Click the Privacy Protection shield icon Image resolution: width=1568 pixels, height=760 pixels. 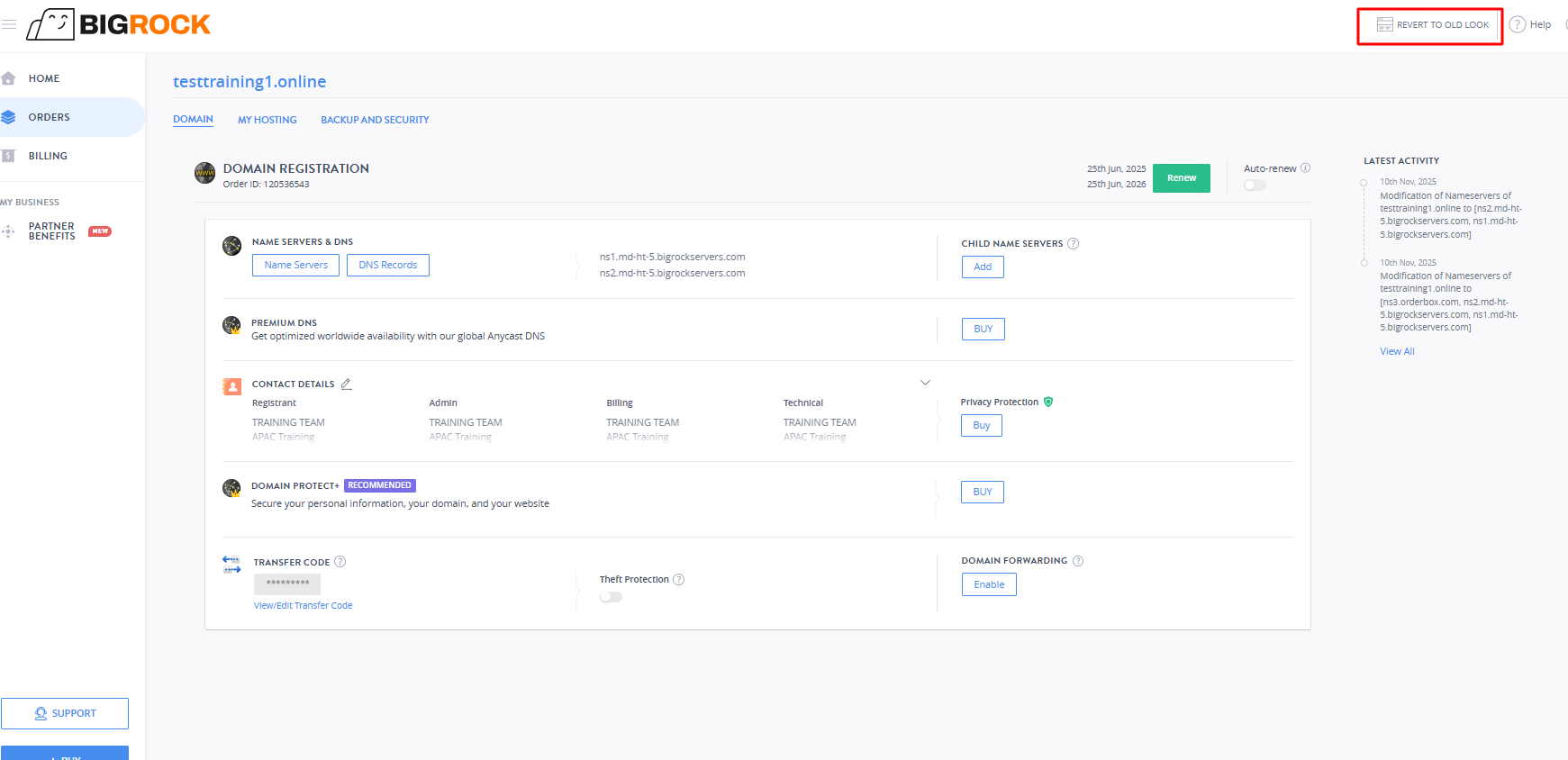(x=1048, y=402)
